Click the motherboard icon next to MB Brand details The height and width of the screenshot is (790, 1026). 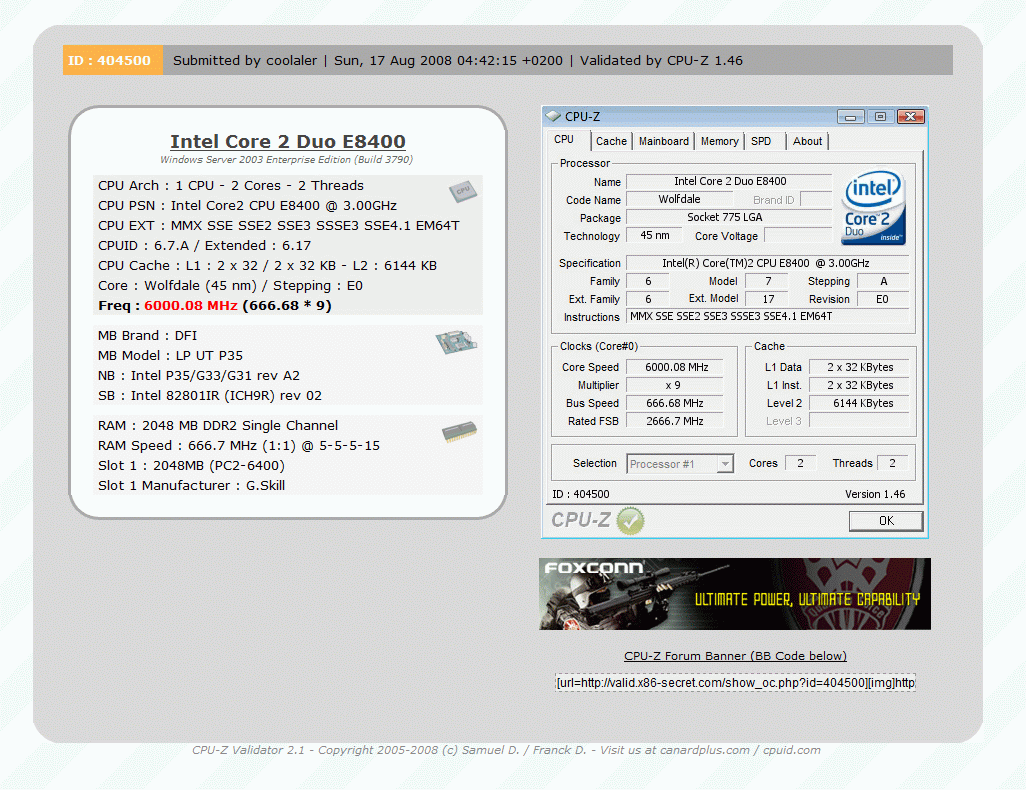[456, 341]
